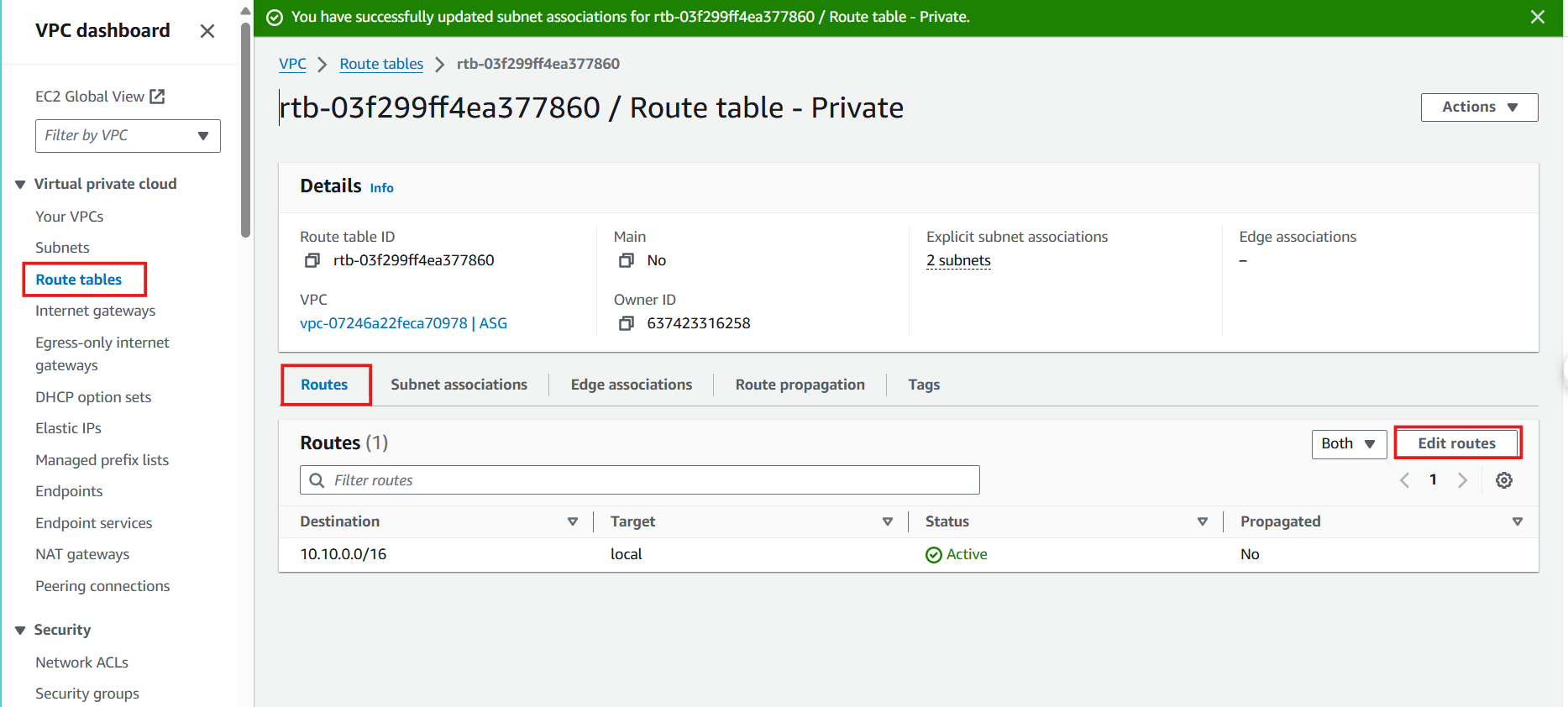The height and width of the screenshot is (707, 1568).
Task: Open the Filter by VPC dropdown
Action: coord(128,136)
